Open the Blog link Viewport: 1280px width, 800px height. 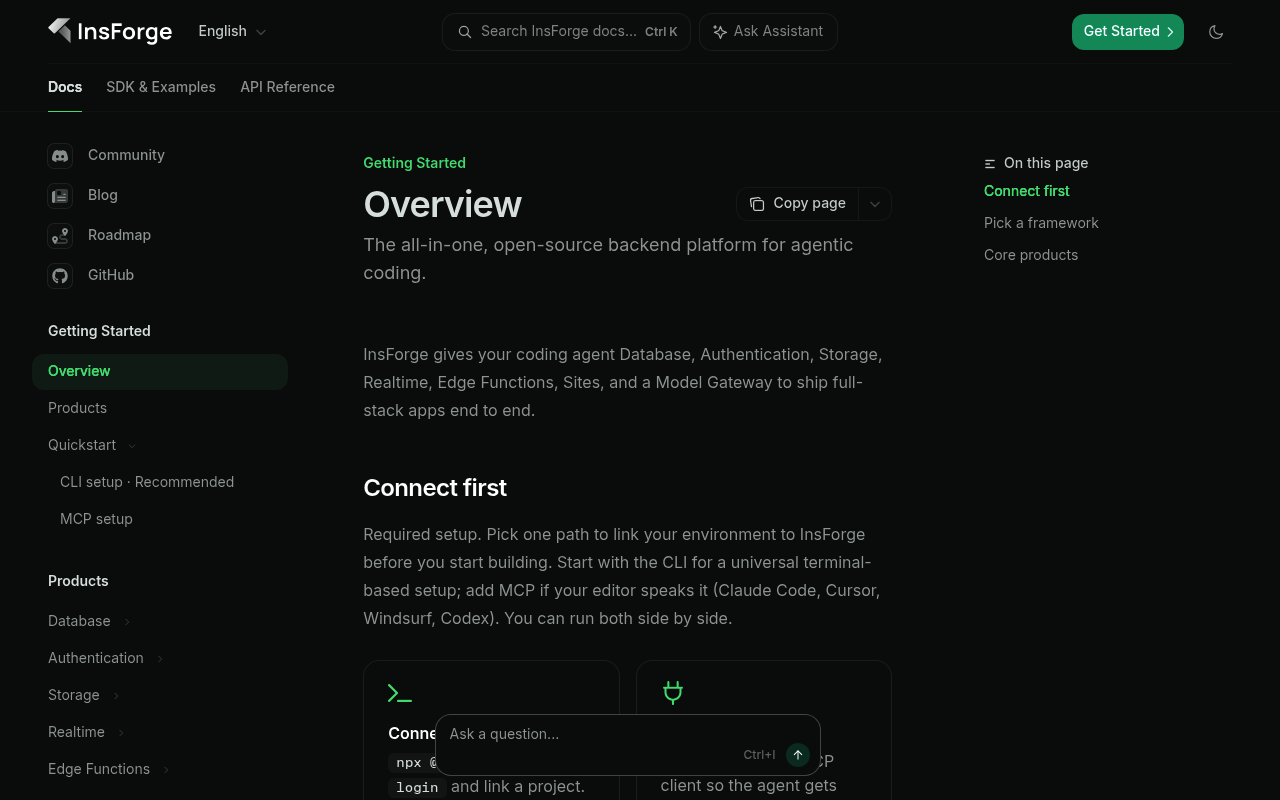(x=103, y=195)
